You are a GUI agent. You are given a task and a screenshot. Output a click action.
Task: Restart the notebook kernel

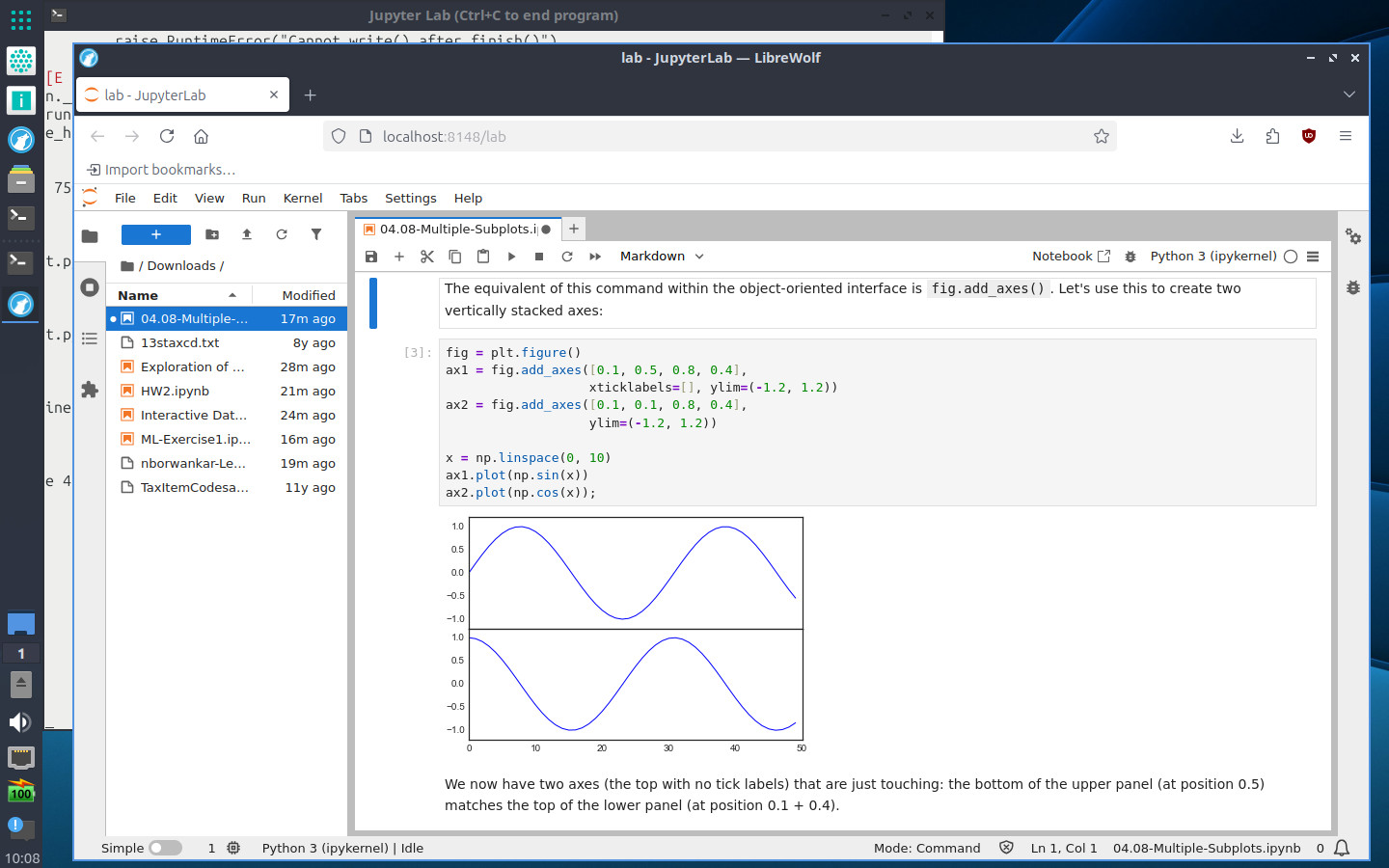tap(568, 256)
